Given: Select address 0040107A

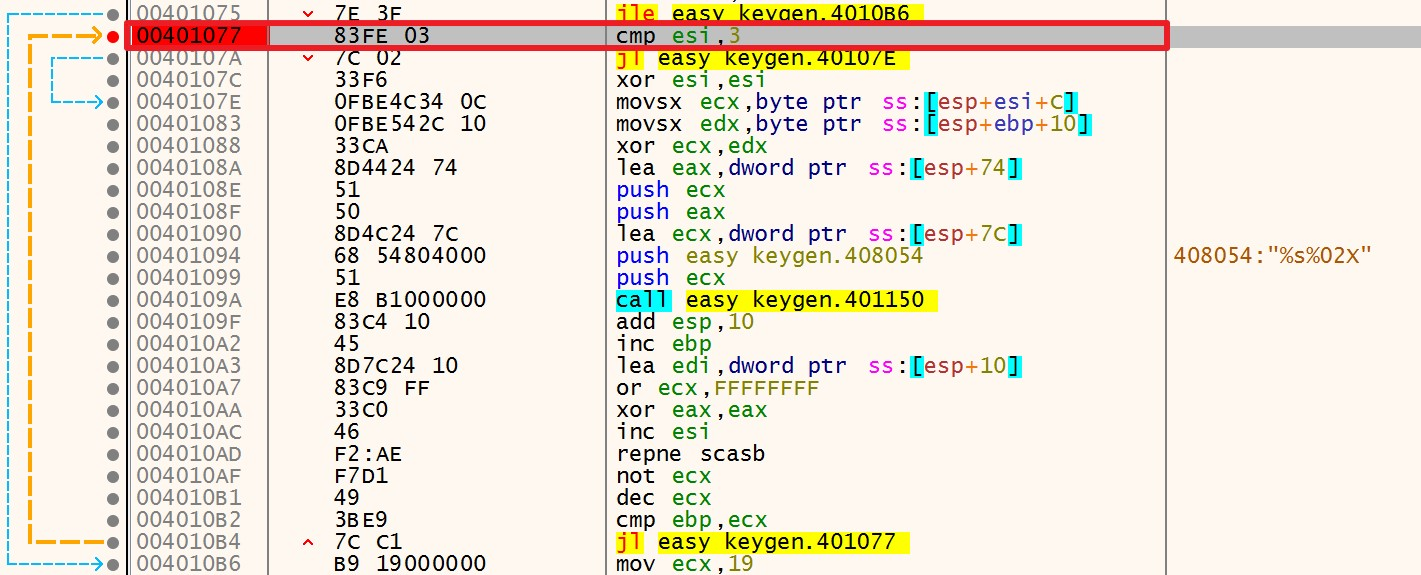Looking at the screenshot, I should click(189, 58).
